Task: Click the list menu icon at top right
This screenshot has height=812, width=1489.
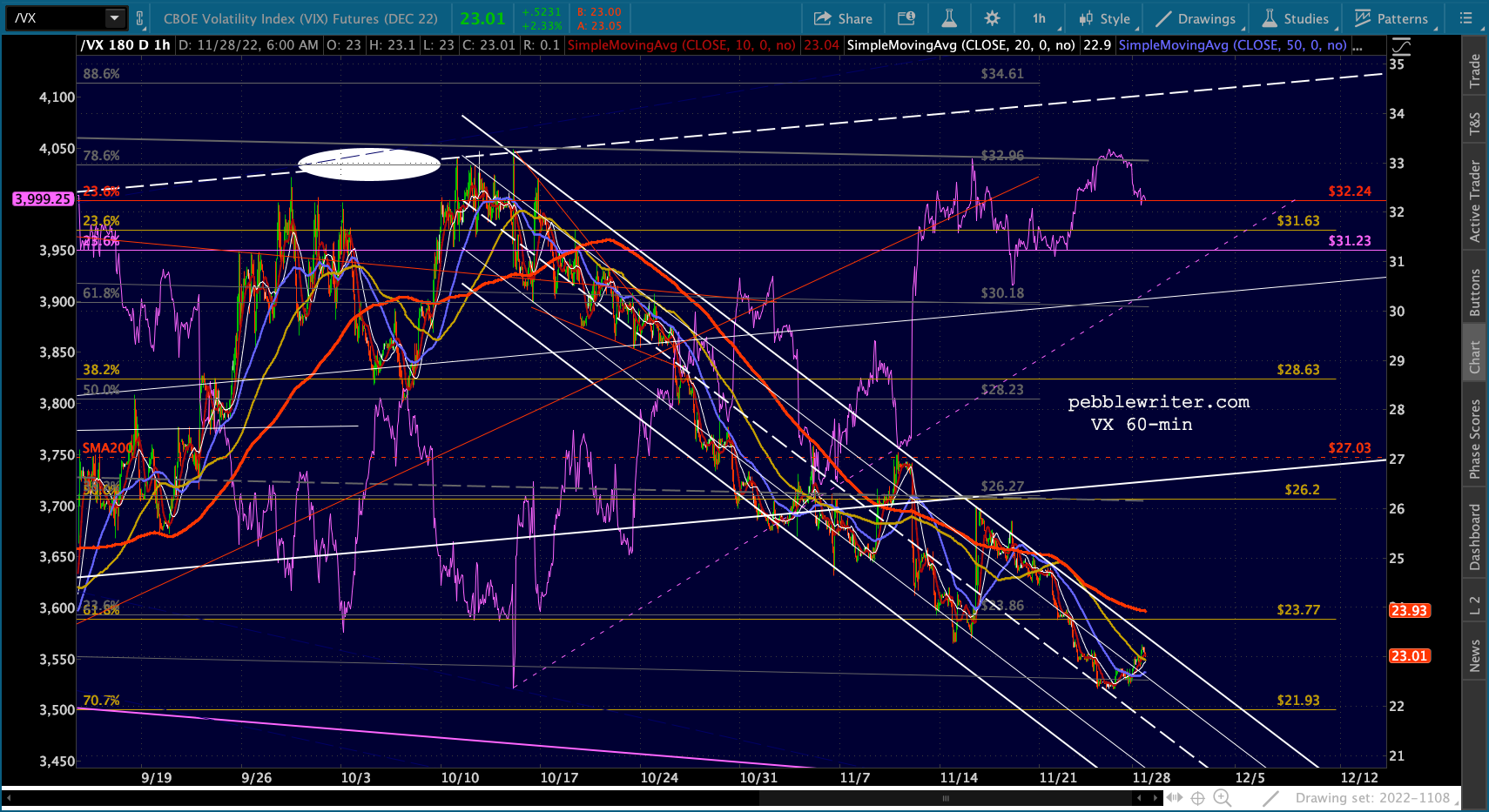Action: coord(1466,18)
